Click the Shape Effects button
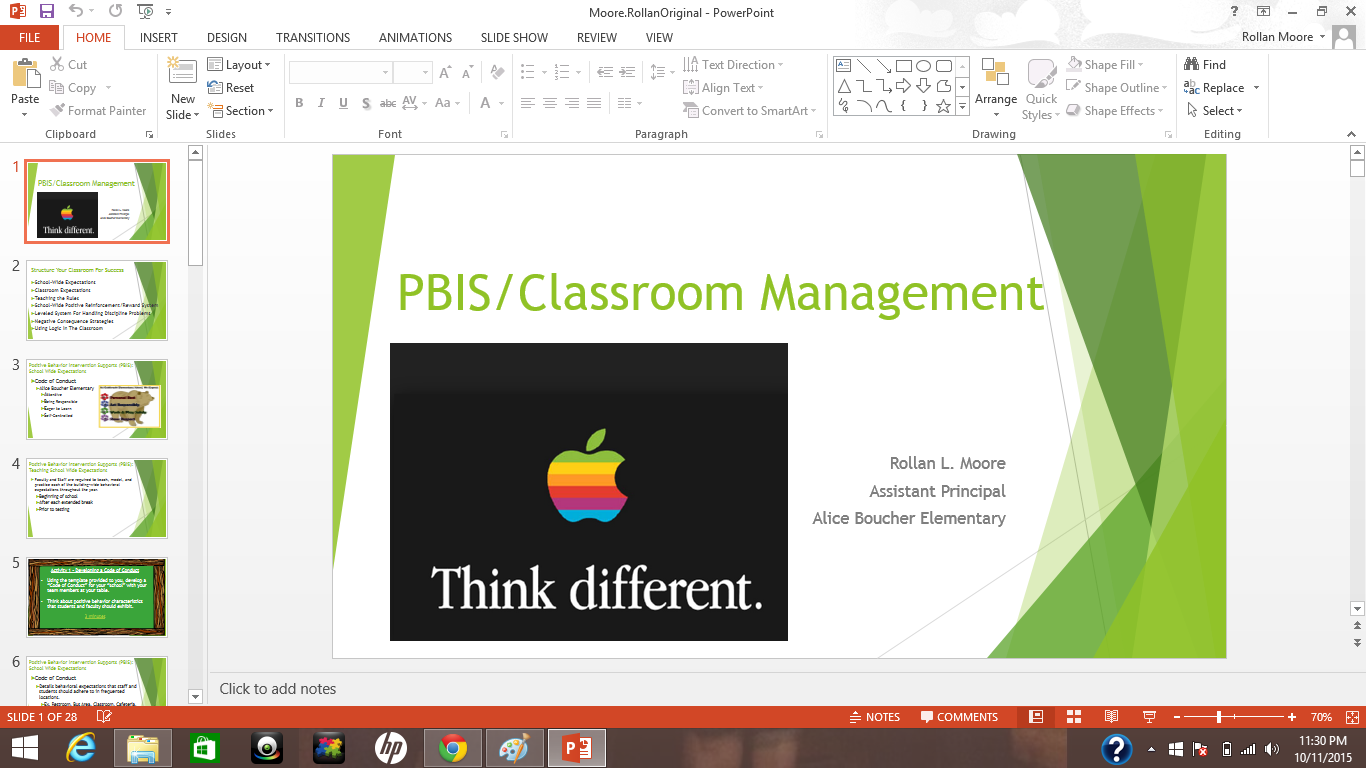Viewport: 1366px width, 768px height. point(1114,111)
